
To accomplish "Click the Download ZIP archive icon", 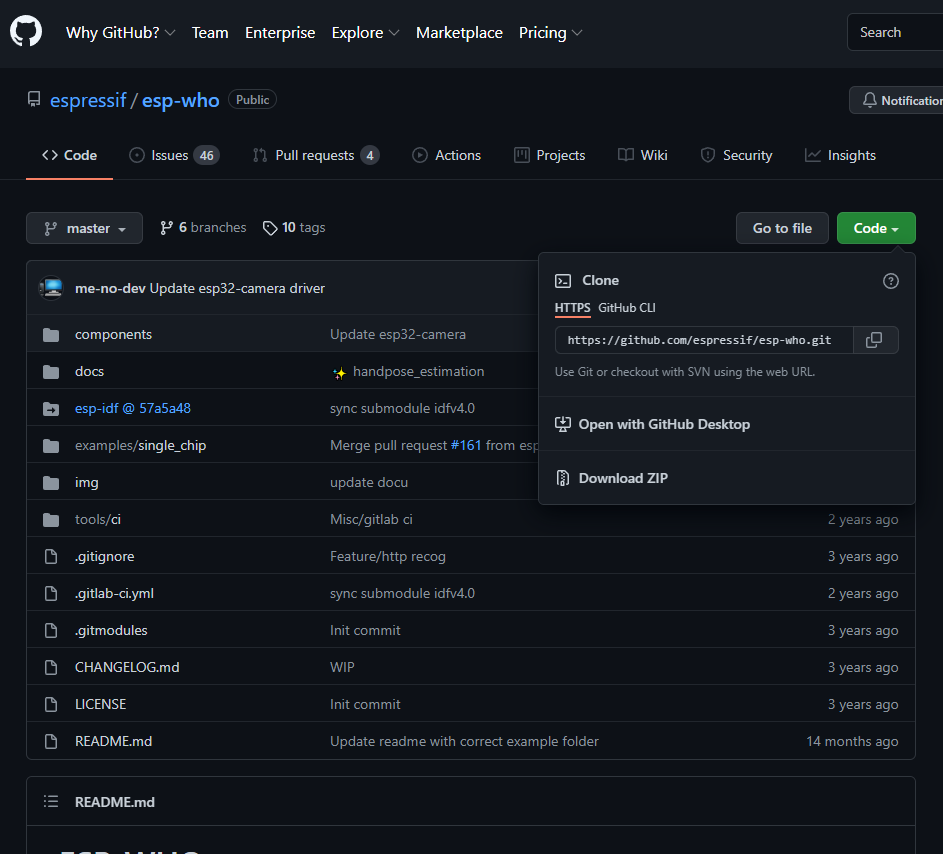I will [x=563, y=478].
